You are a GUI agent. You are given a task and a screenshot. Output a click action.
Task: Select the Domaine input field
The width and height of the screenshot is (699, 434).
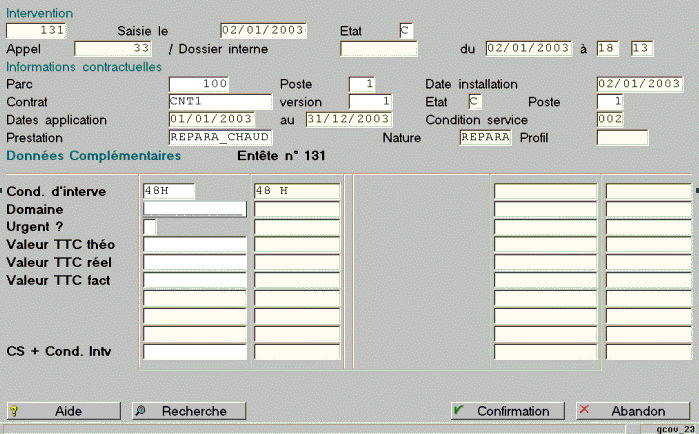click(x=195, y=209)
